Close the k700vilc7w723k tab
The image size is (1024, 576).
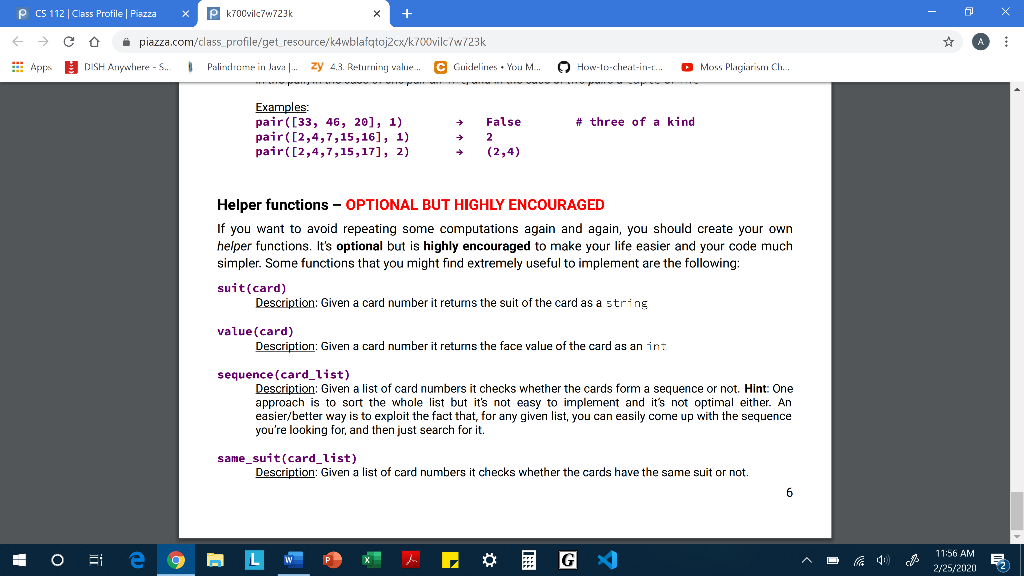tap(377, 14)
